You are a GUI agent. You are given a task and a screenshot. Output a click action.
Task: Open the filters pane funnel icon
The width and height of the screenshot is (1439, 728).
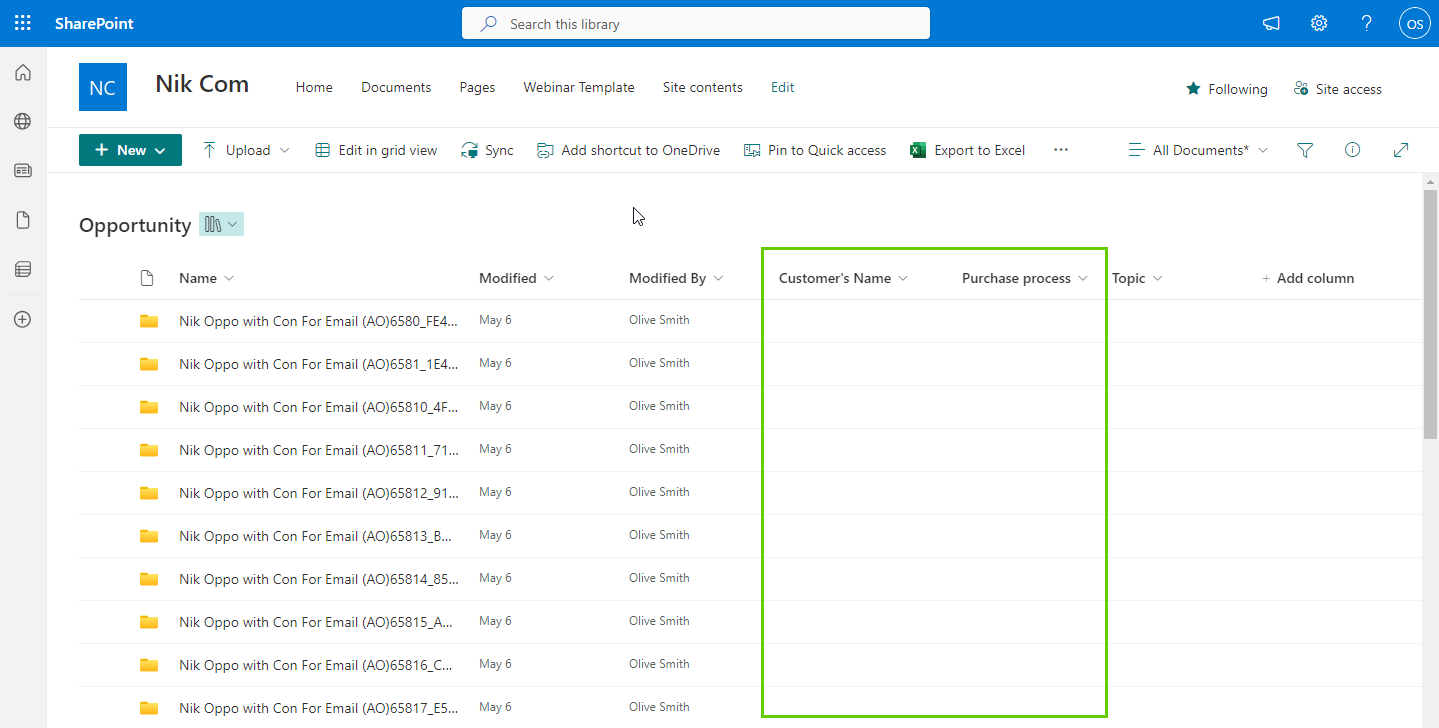[x=1305, y=150]
